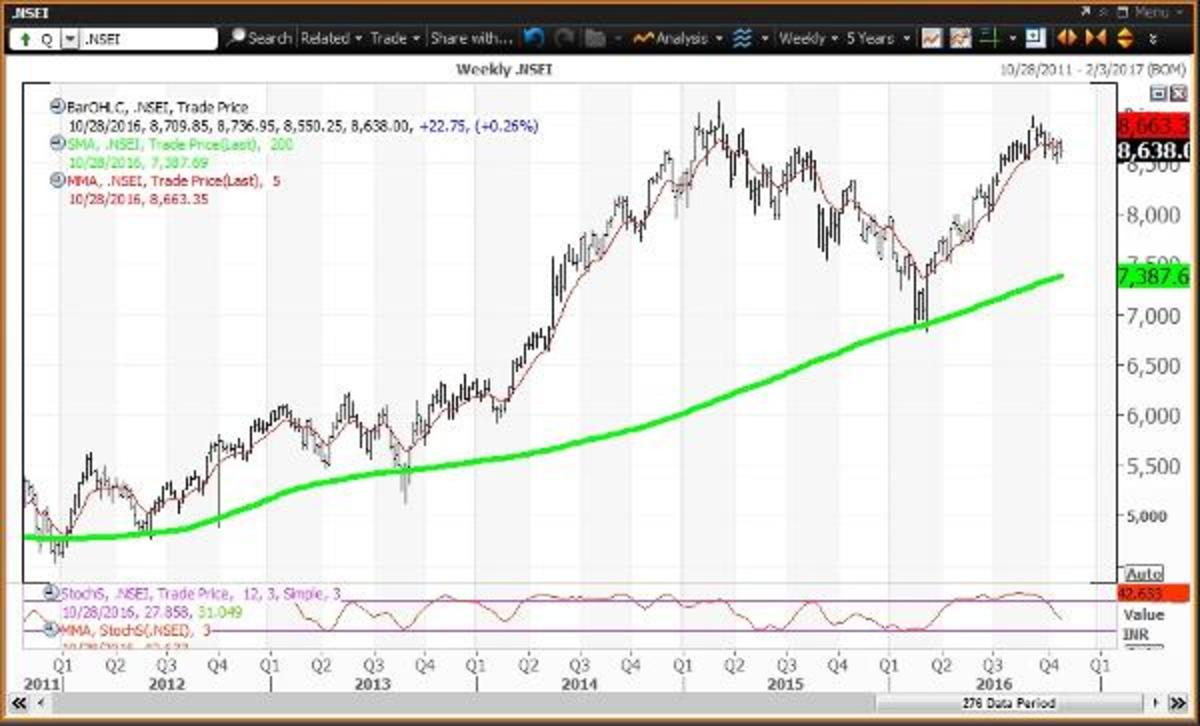Click the 276 Data Period scrollbar thumb
This screenshot has height=726, width=1200.
(x=1010, y=702)
